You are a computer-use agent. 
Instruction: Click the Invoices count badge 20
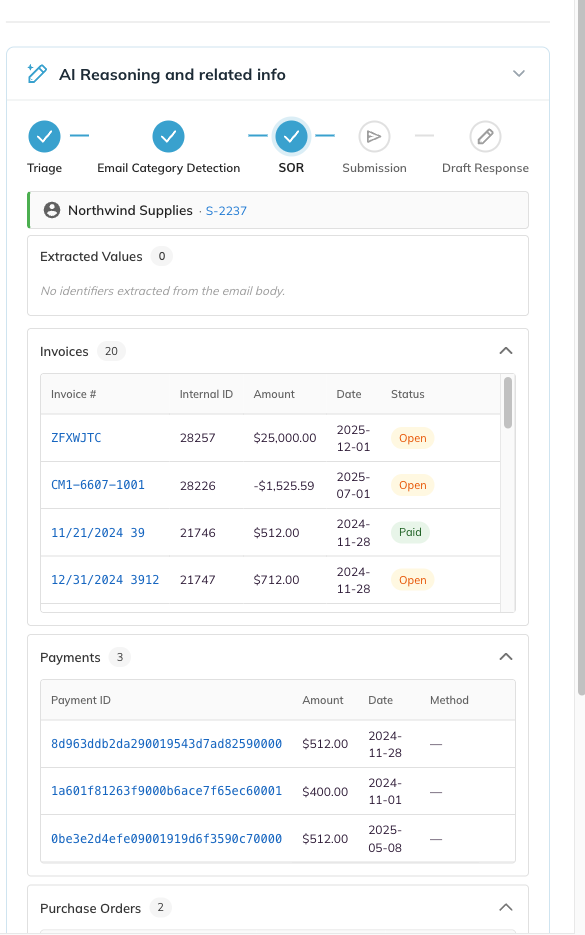pos(111,351)
